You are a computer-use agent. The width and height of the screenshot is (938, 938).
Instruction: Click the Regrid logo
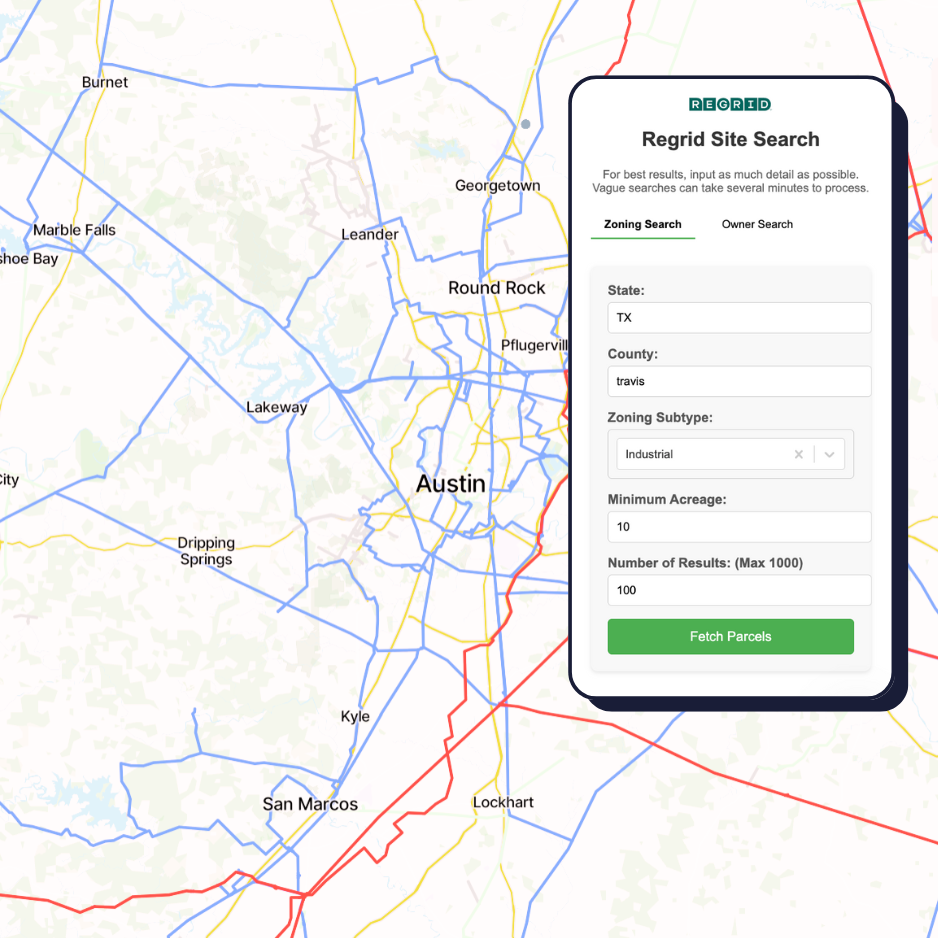click(x=730, y=104)
